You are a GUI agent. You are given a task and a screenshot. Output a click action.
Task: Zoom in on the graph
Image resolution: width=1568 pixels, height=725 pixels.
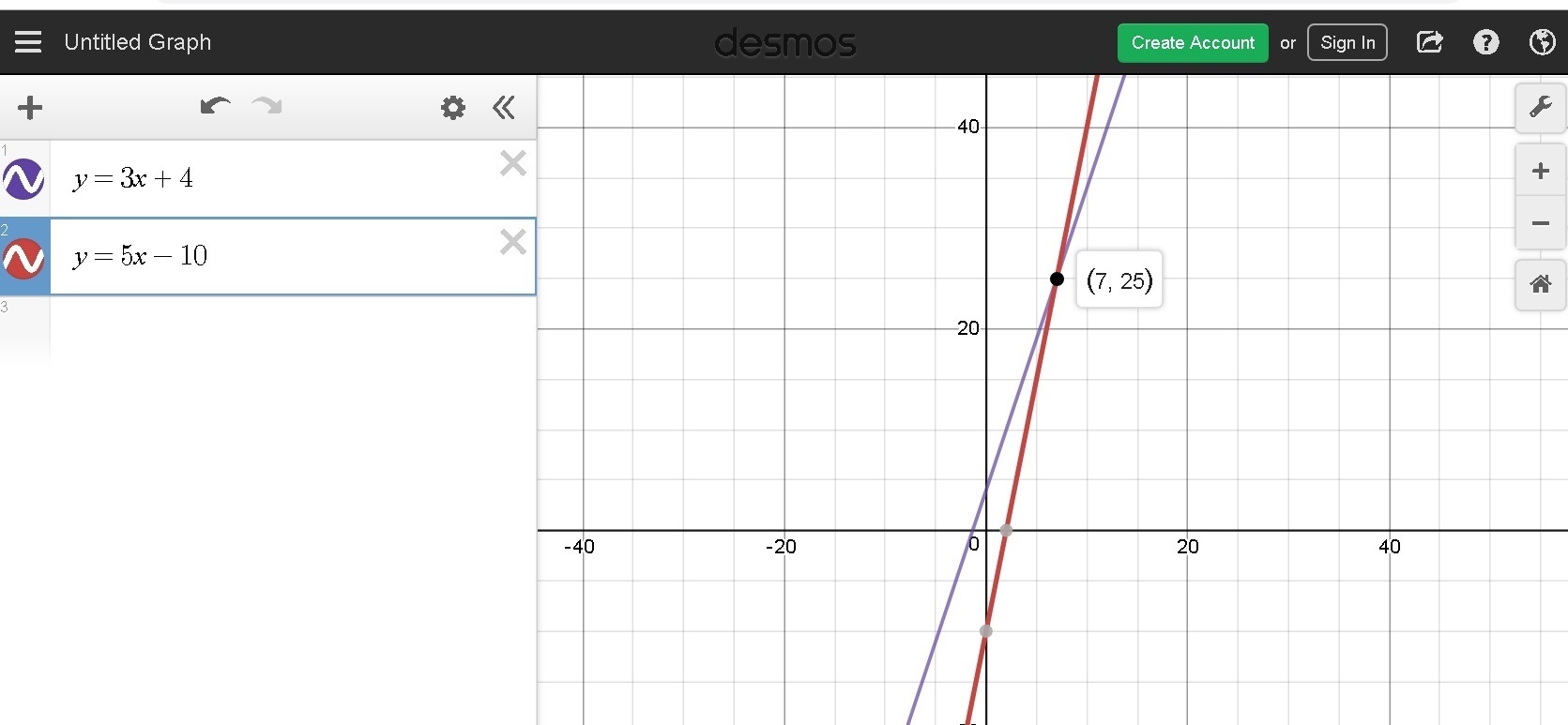1541,171
